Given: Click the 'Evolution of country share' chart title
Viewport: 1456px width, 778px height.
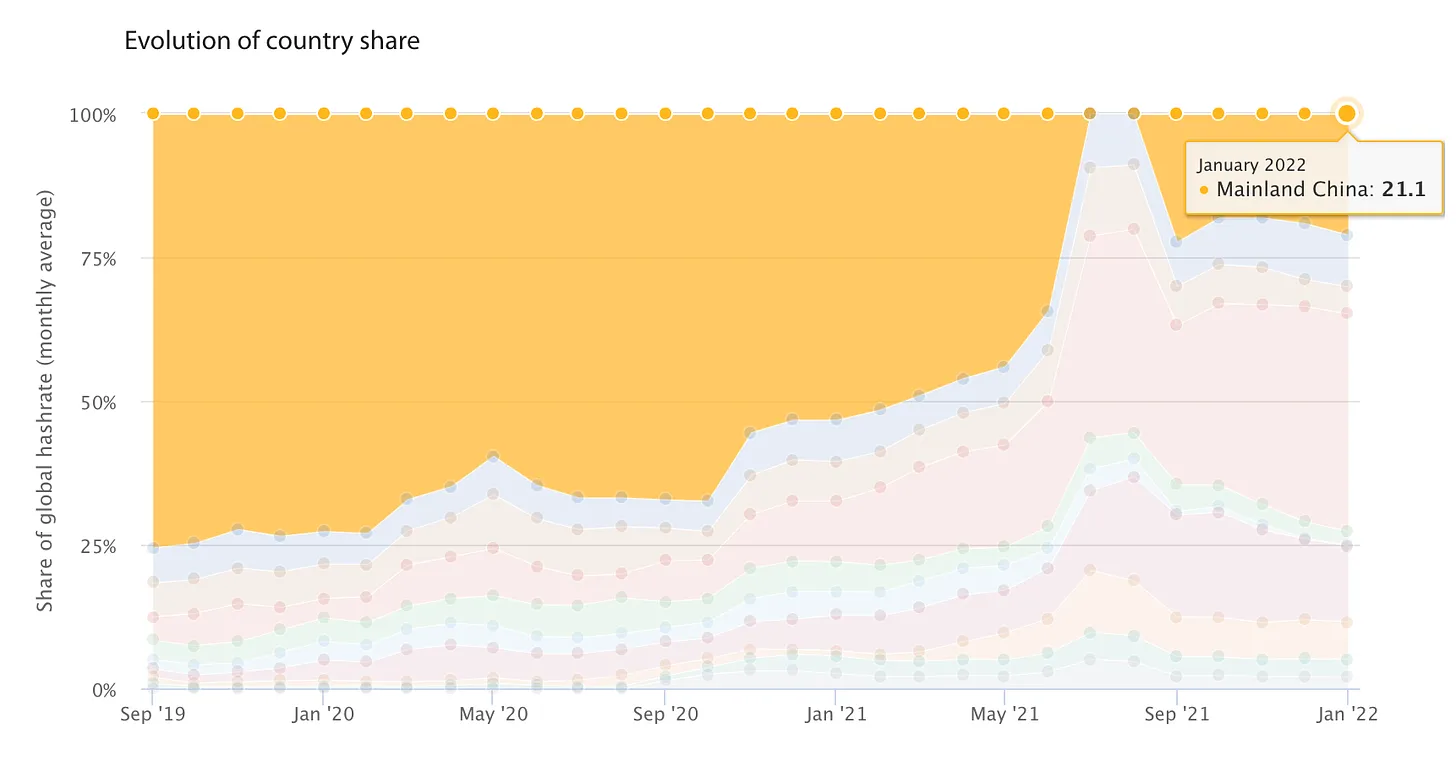Looking at the screenshot, I should point(271,41).
